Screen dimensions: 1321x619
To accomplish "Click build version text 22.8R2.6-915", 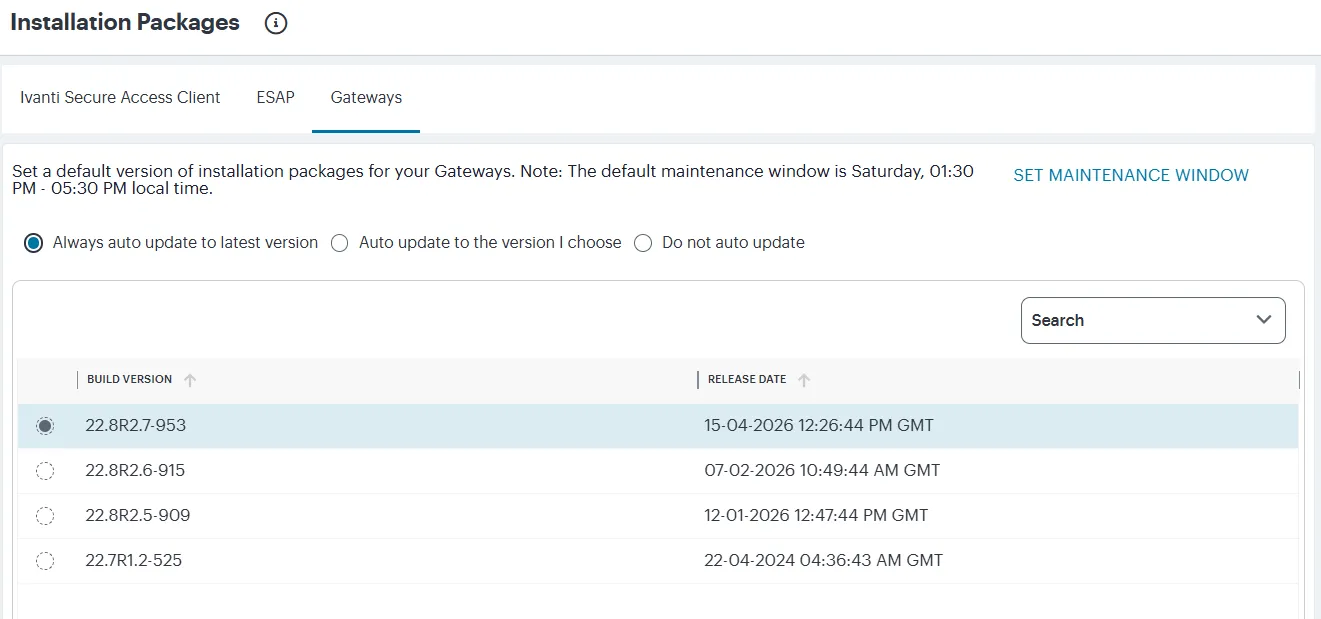I will (135, 471).
